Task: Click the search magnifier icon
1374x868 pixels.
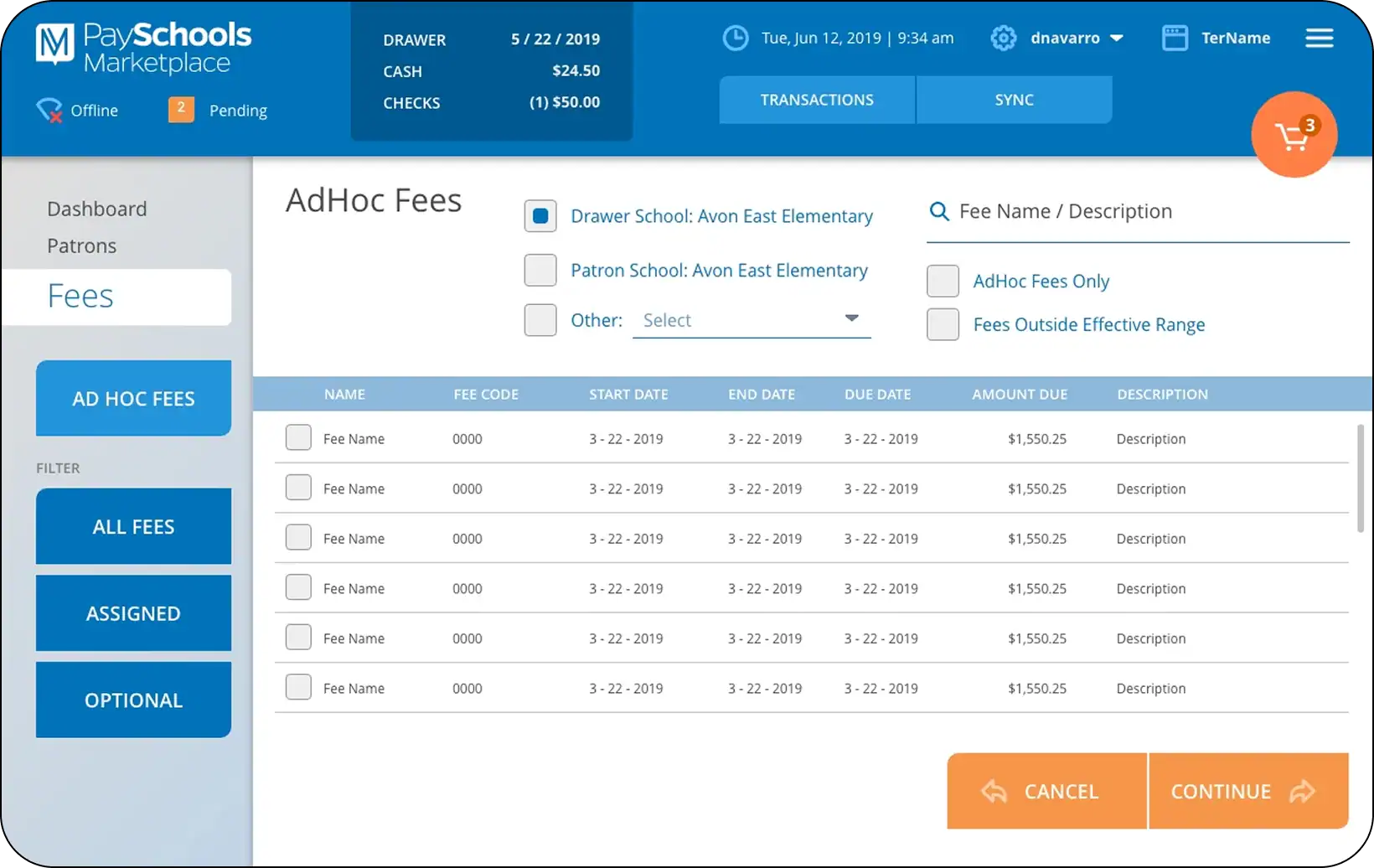Action: tap(939, 212)
